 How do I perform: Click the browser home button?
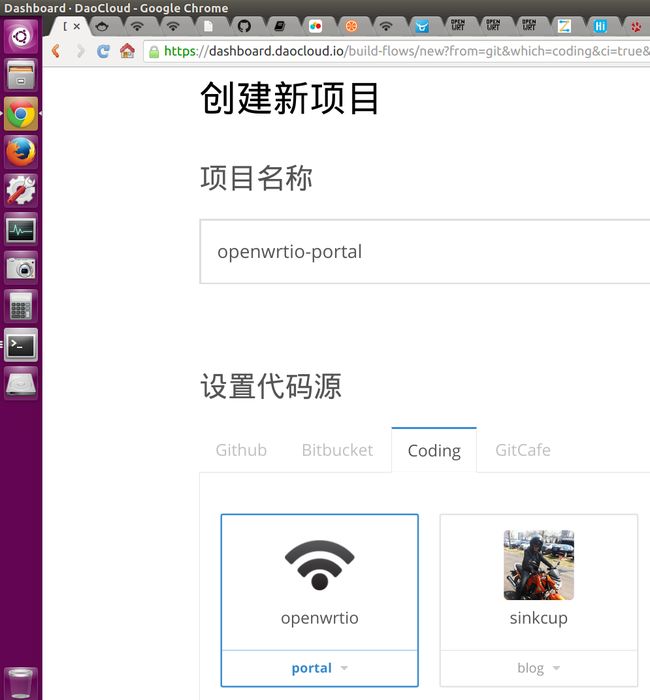(x=127, y=51)
